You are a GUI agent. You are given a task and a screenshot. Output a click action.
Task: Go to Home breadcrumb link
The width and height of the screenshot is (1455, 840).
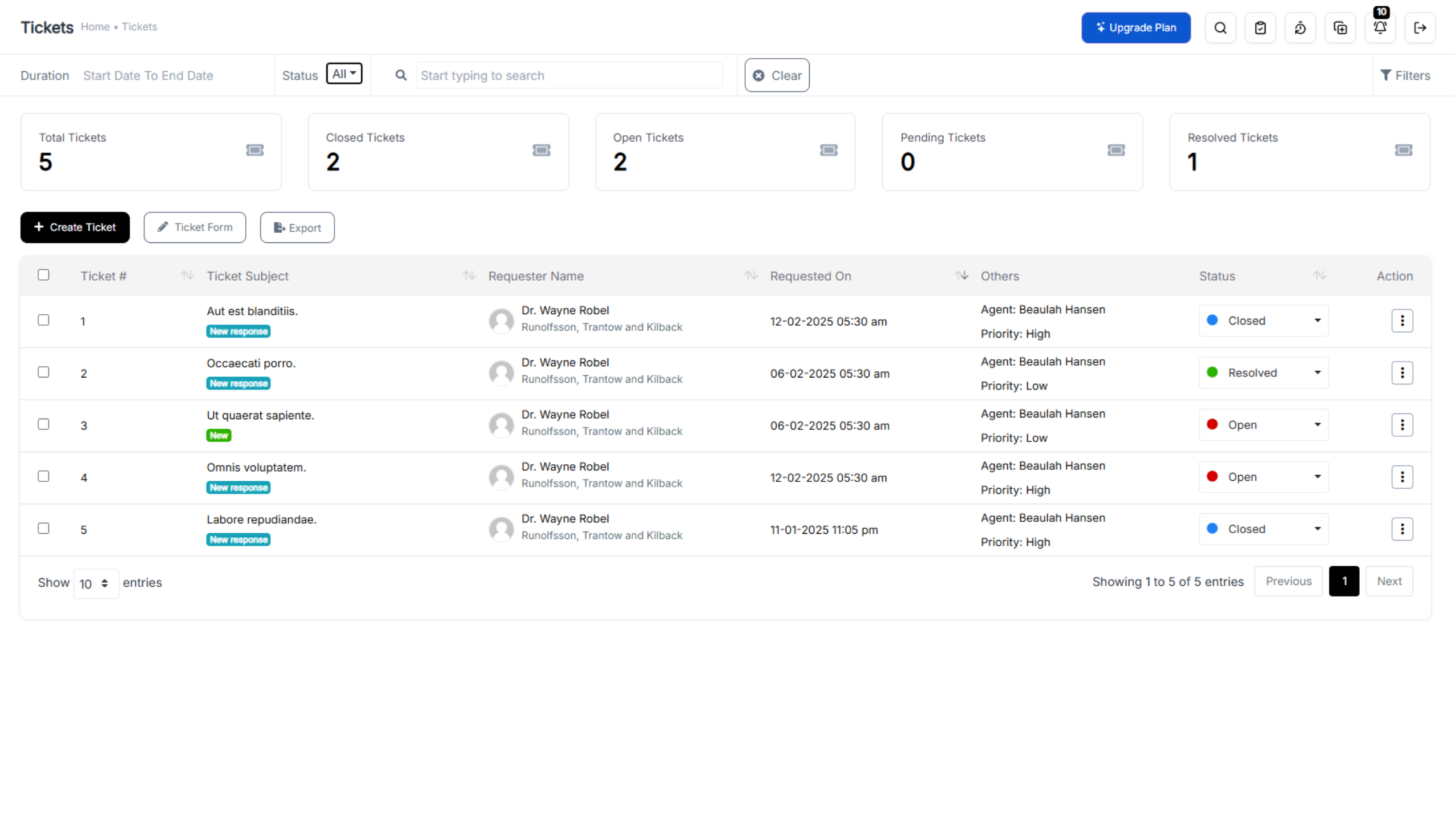[95, 27]
